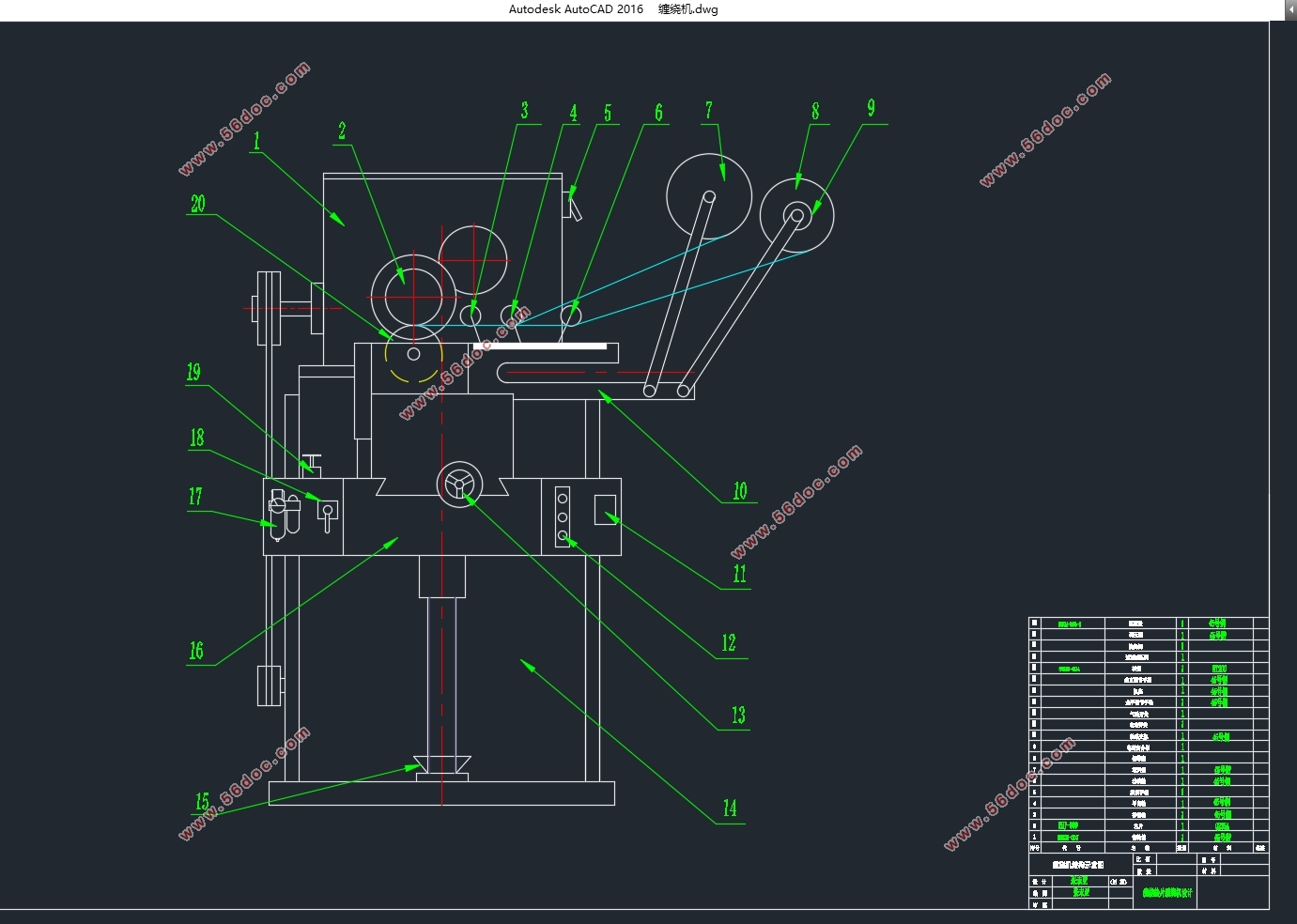Screen dimensions: 1297x924
Task: Select the white flat bar beneath the guide rollers
Action: point(541,346)
